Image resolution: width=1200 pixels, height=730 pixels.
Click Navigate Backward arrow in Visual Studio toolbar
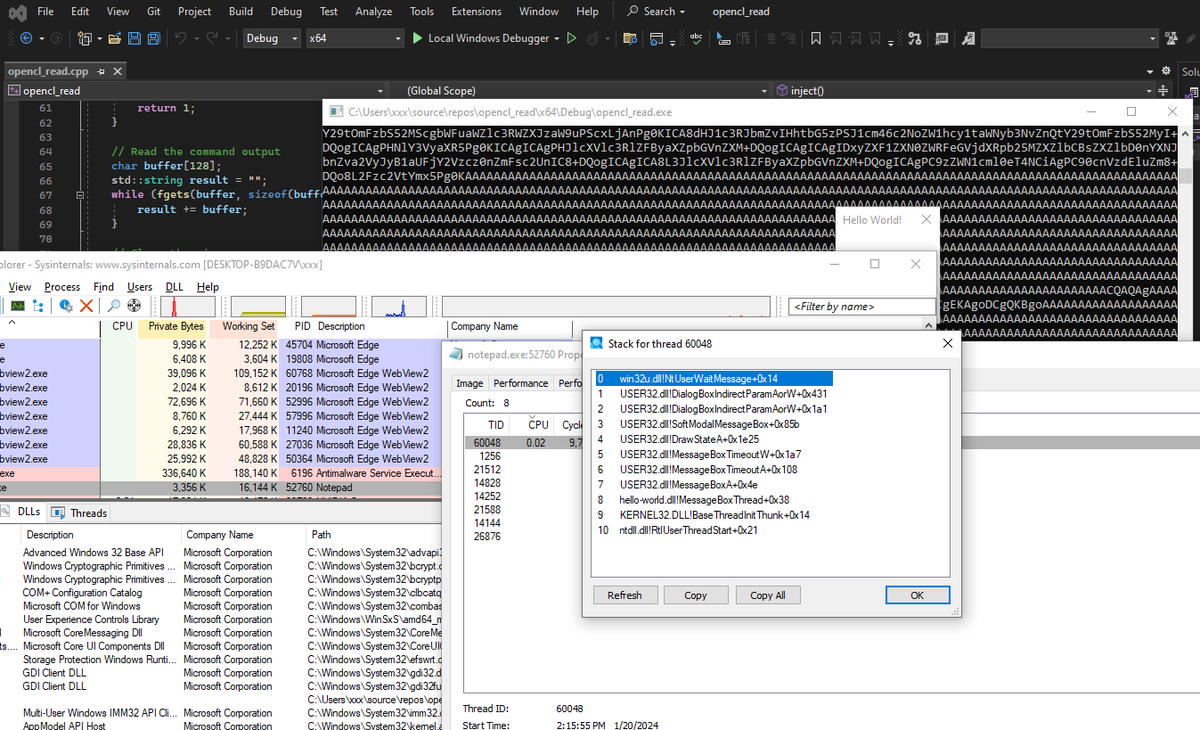(x=26, y=38)
